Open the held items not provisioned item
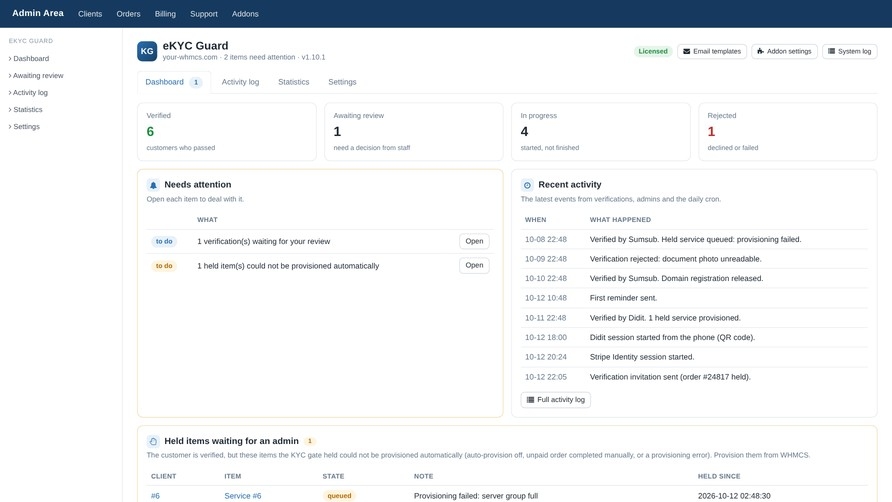This screenshot has height=502, width=892. 474,265
